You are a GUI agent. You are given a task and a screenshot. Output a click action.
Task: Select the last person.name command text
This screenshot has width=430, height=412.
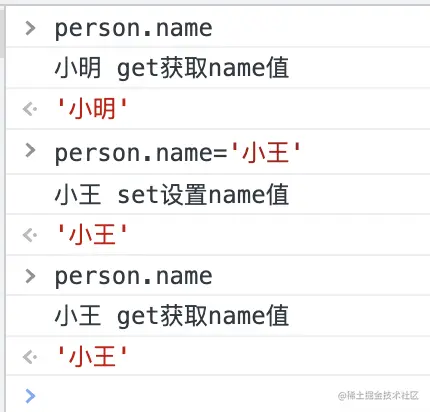click(133, 277)
